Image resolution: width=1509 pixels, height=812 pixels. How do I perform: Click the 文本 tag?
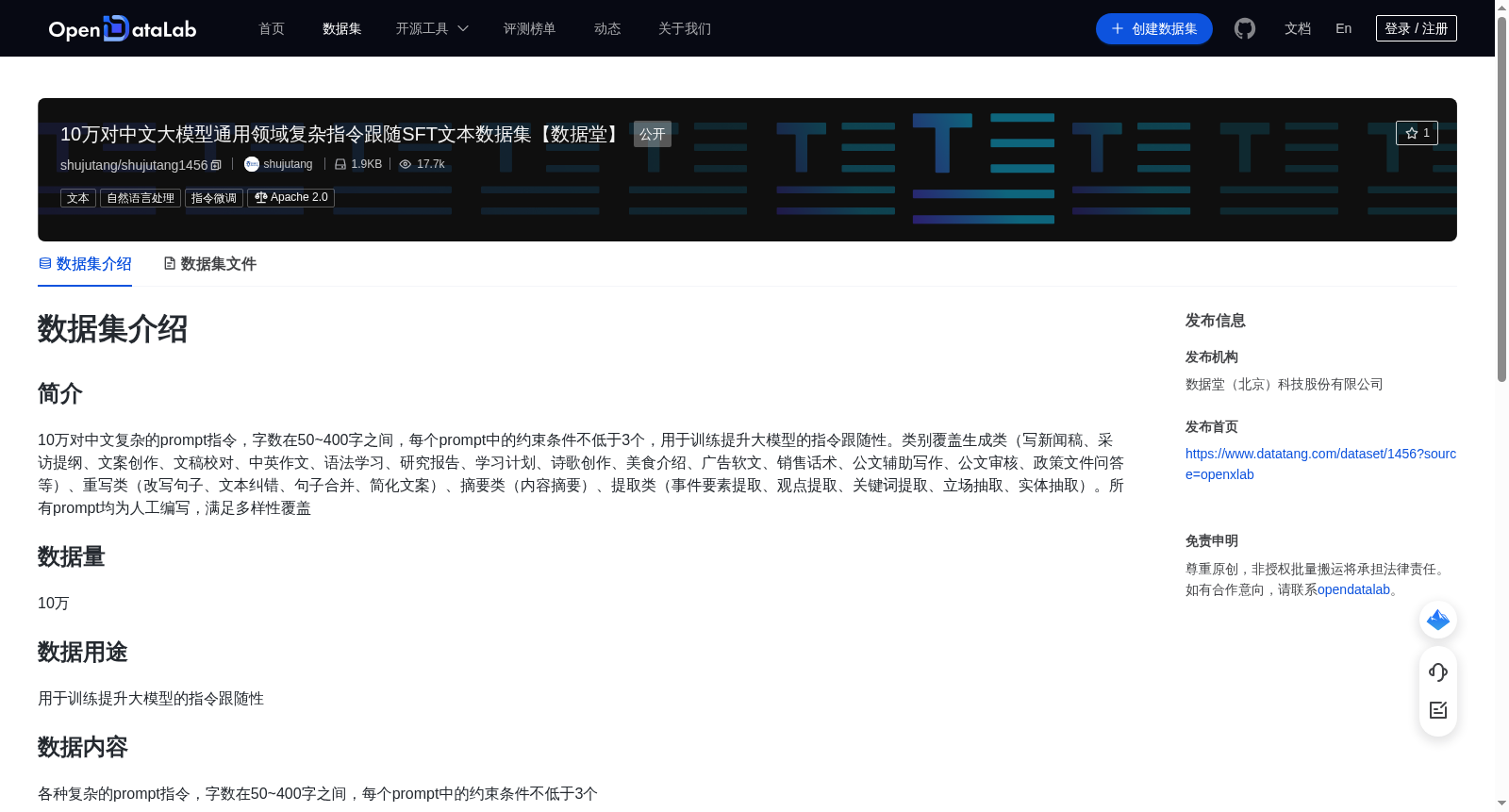(78, 198)
